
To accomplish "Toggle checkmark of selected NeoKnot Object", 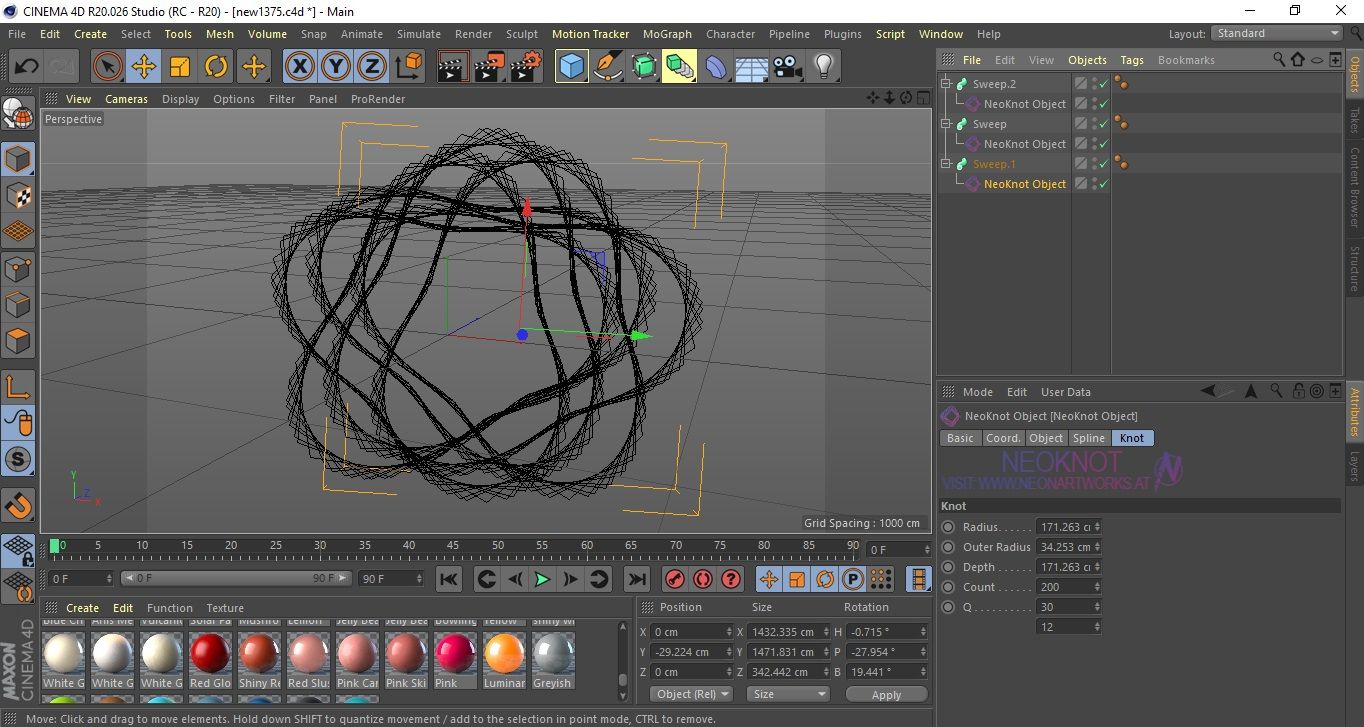I will 1103,184.
